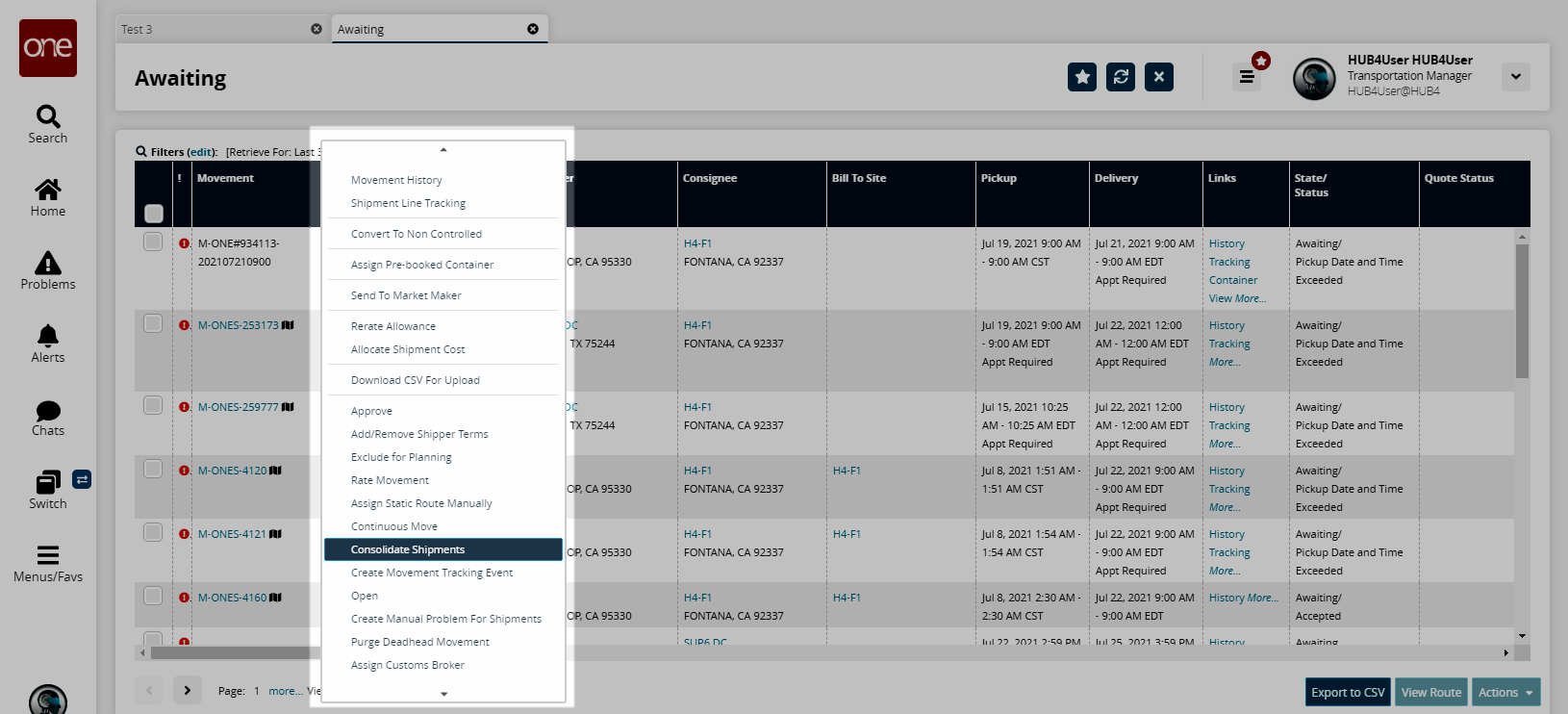The height and width of the screenshot is (714, 1568).
Task: Click the Export to CSV button
Action: 1348,692
